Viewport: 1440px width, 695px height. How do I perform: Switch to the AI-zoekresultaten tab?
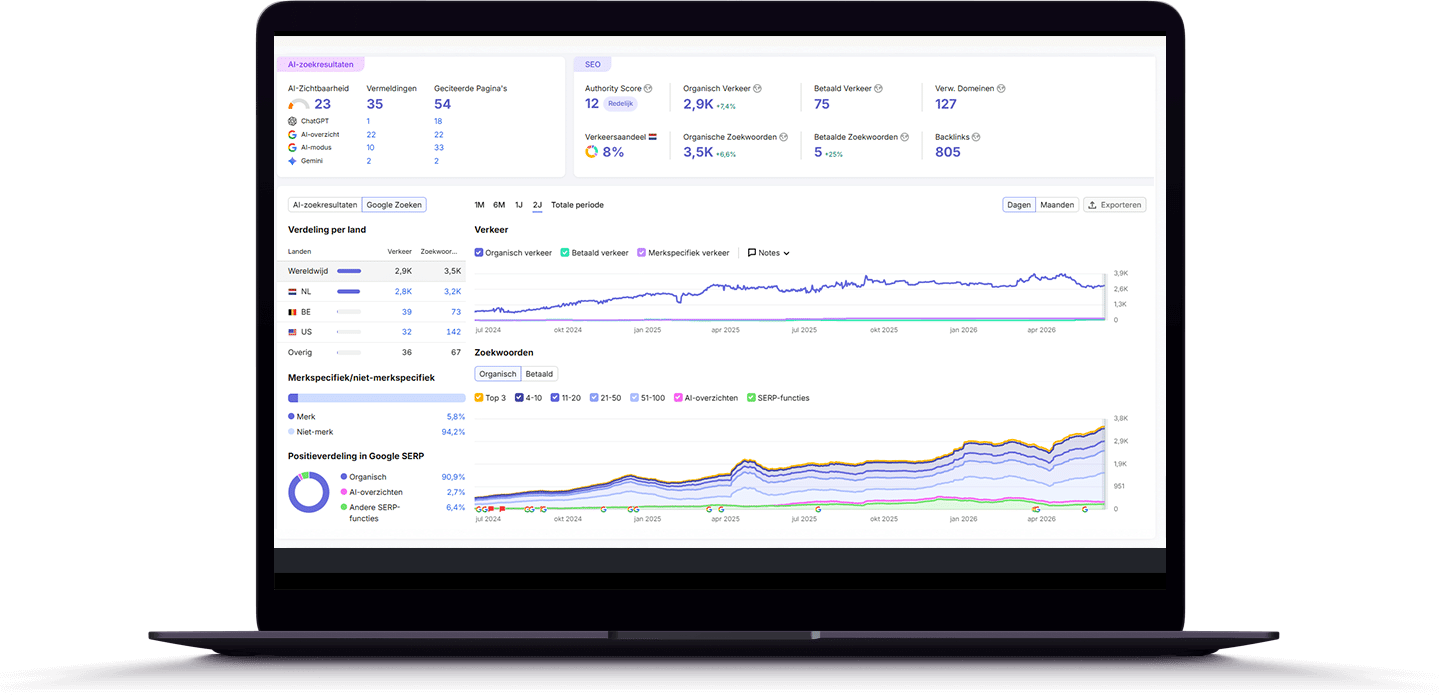click(x=324, y=205)
